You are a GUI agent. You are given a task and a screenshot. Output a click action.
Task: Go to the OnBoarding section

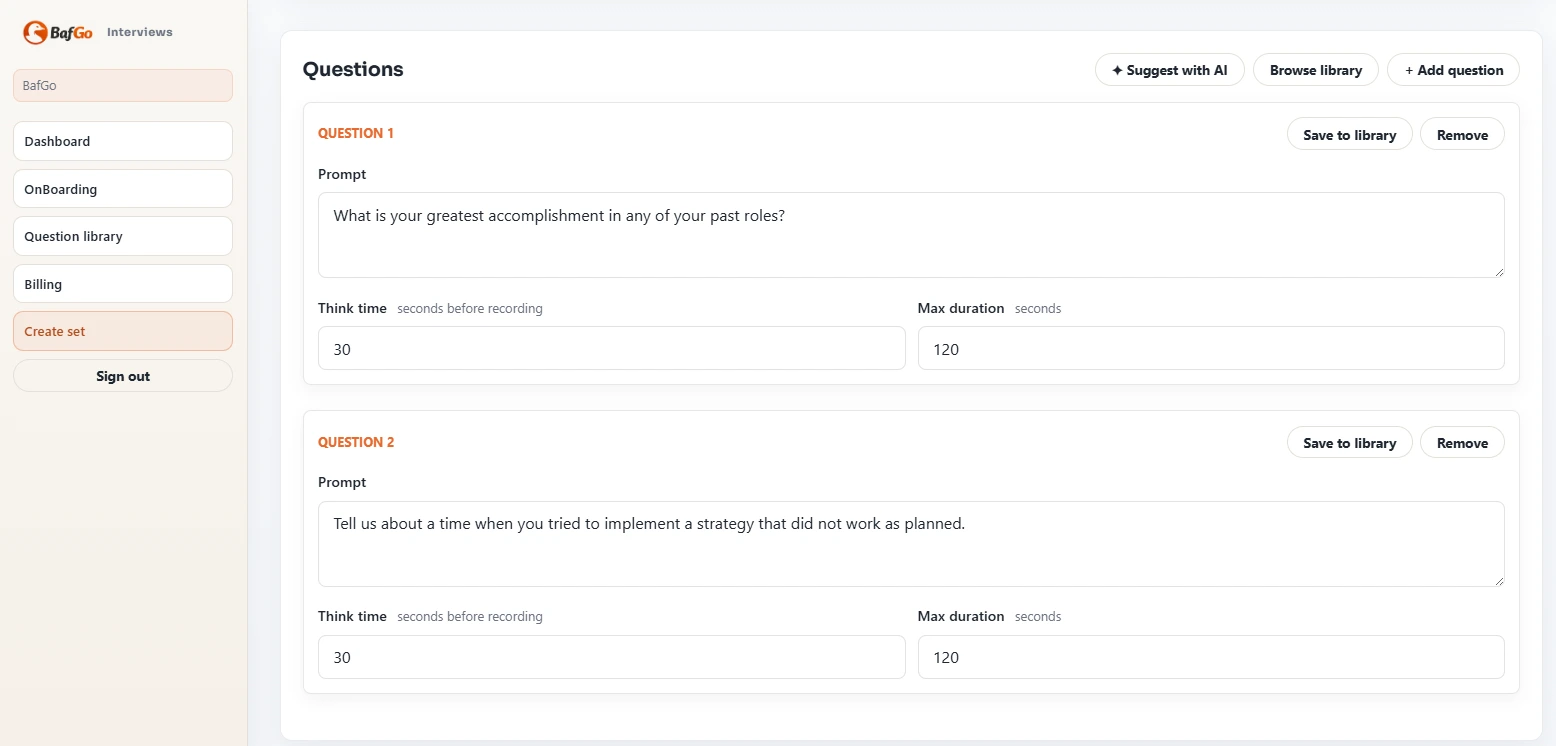click(123, 189)
